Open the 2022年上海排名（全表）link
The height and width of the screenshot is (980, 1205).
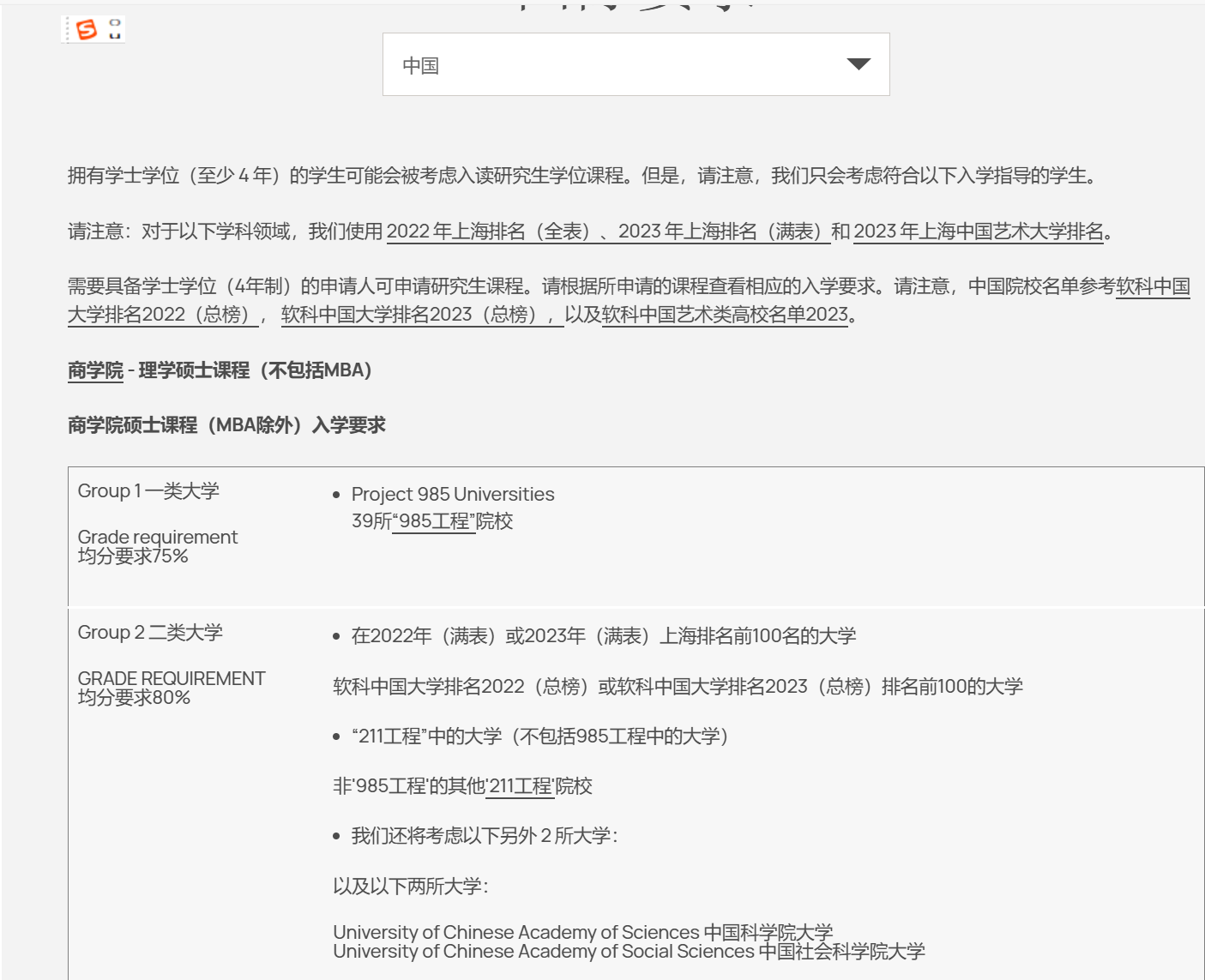click(x=489, y=231)
